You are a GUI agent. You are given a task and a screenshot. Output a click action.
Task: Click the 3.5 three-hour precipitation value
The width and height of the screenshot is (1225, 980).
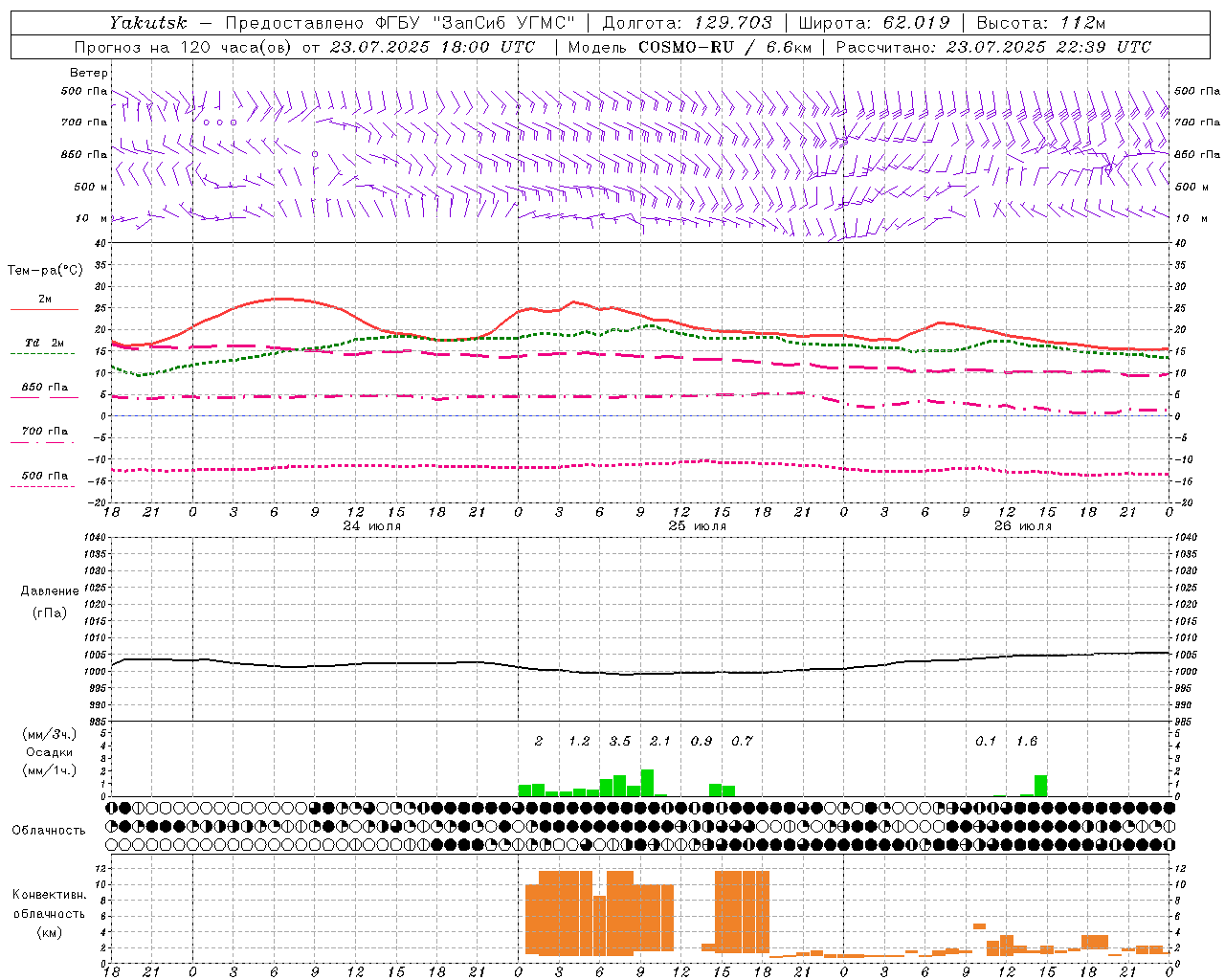620,741
